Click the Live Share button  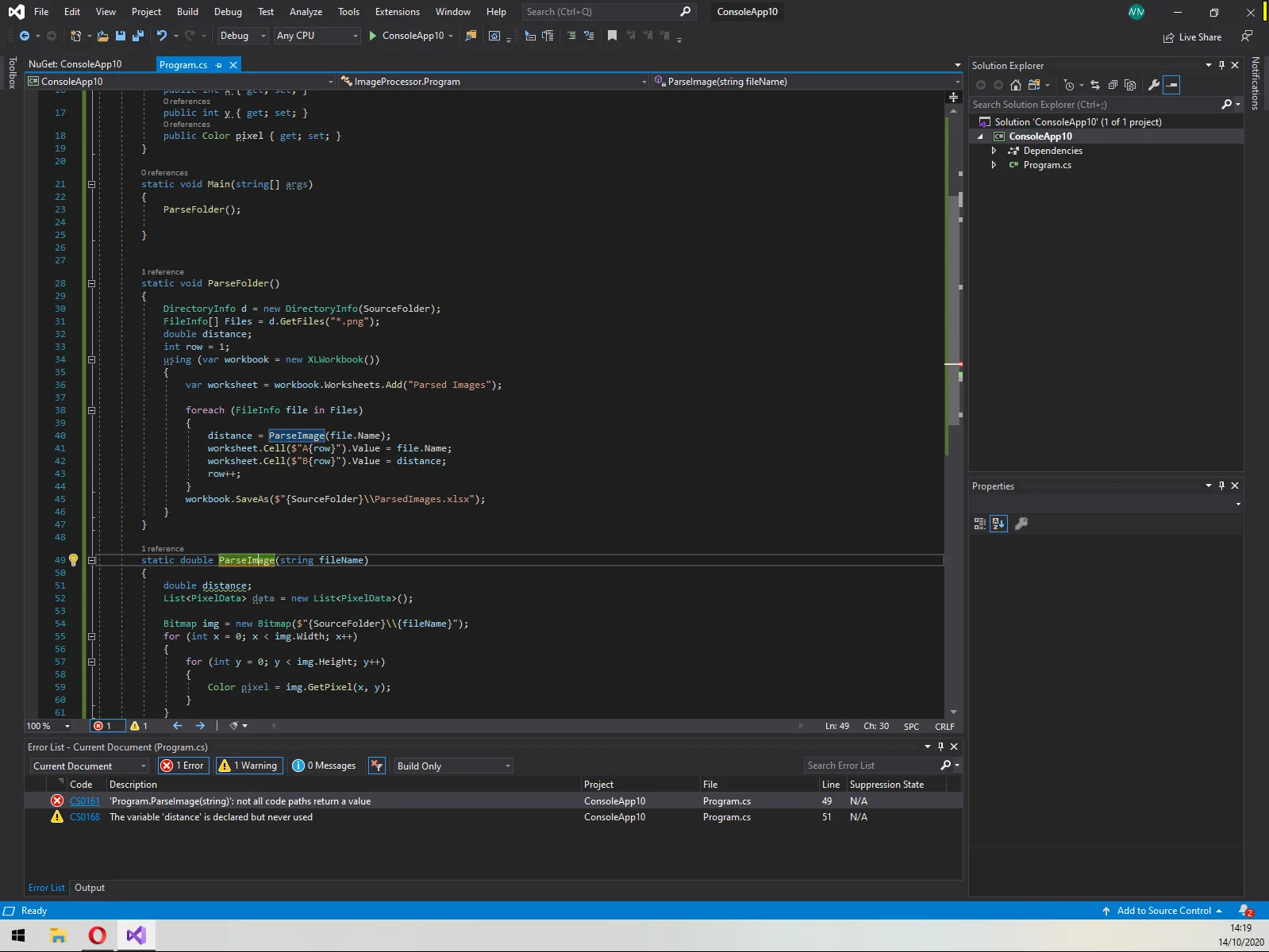[1192, 37]
